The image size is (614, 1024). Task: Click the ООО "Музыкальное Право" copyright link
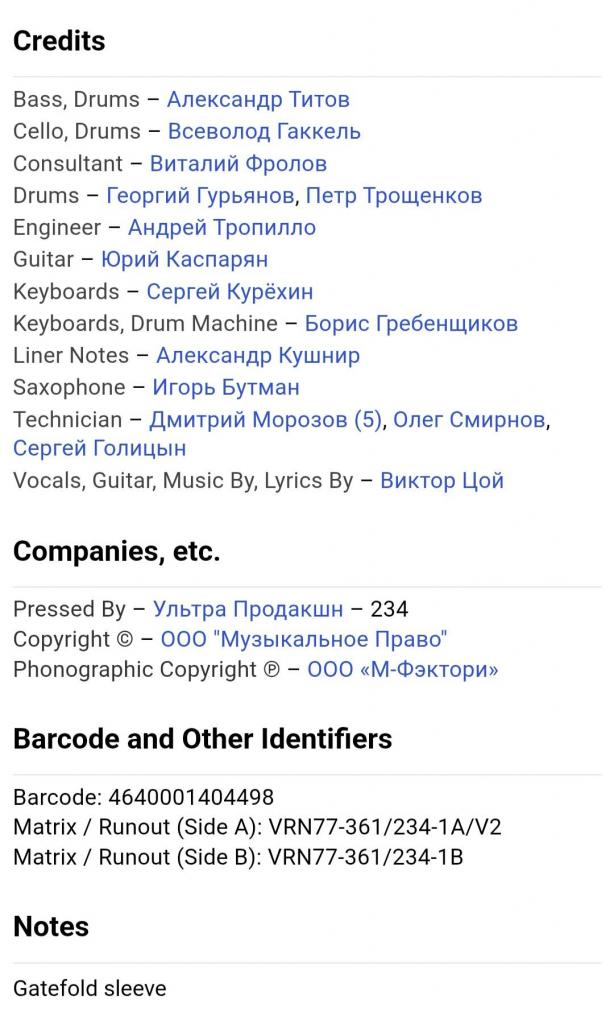(x=304, y=639)
